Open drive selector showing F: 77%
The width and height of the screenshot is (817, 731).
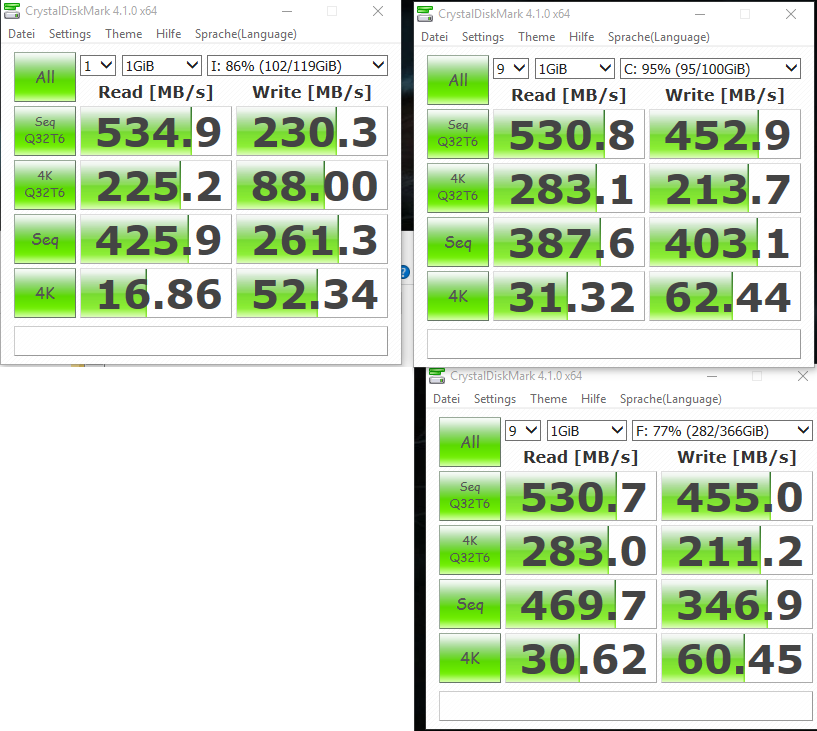[x=722, y=431]
